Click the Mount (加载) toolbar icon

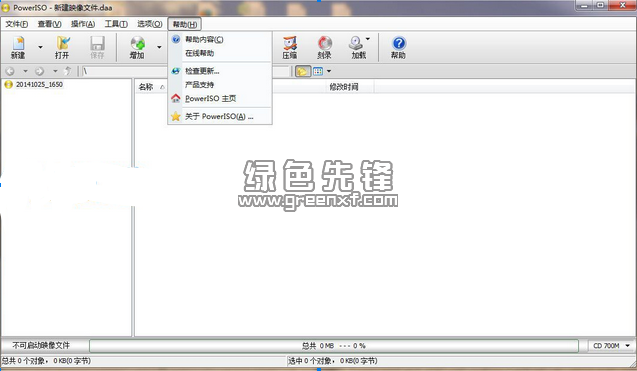(x=358, y=48)
